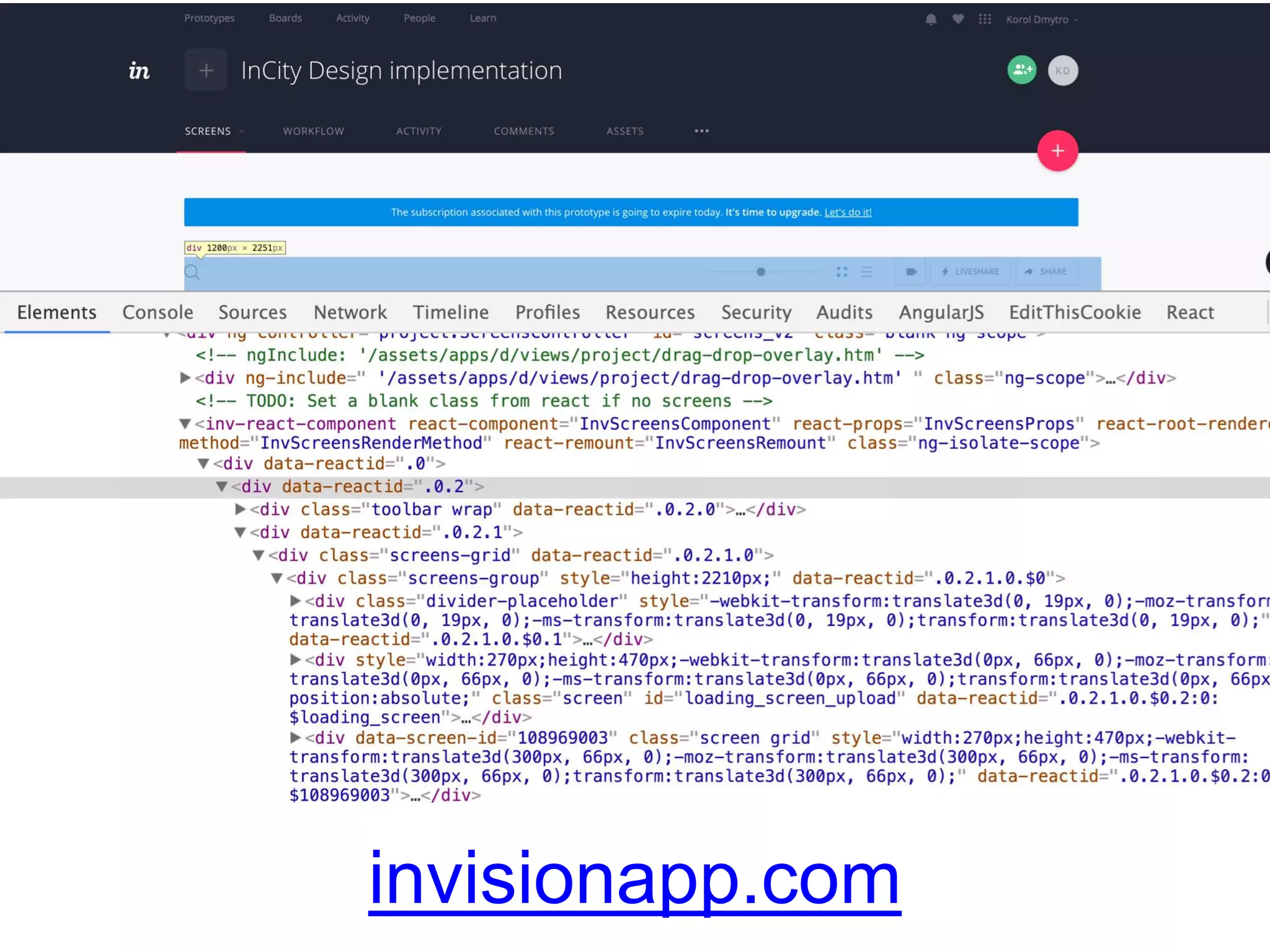This screenshot has width=1270, height=952.
Task: Open Korol Dmytro account dropdown
Action: pyautogui.click(x=1042, y=19)
